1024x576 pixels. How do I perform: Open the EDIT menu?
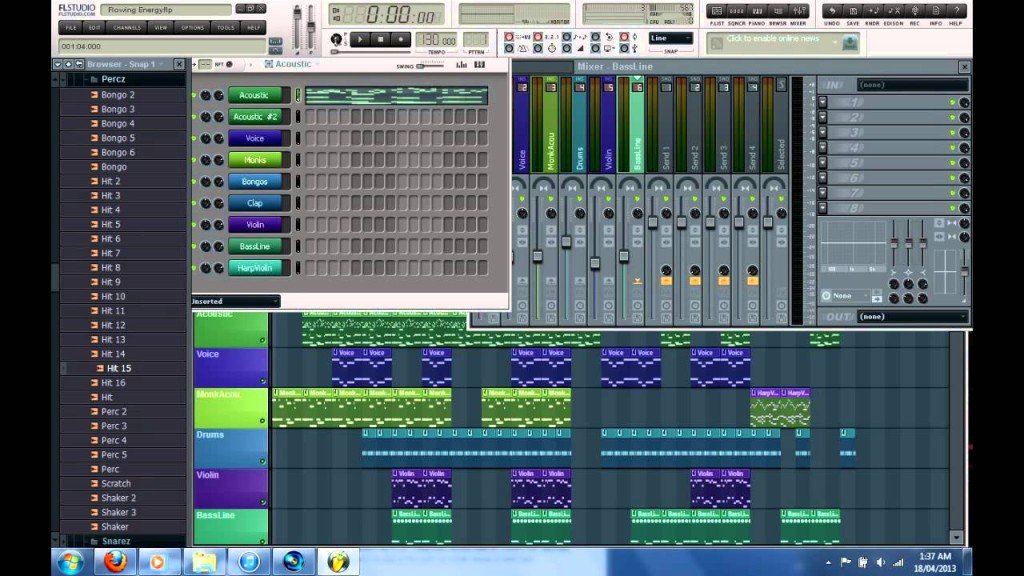pos(95,27)
